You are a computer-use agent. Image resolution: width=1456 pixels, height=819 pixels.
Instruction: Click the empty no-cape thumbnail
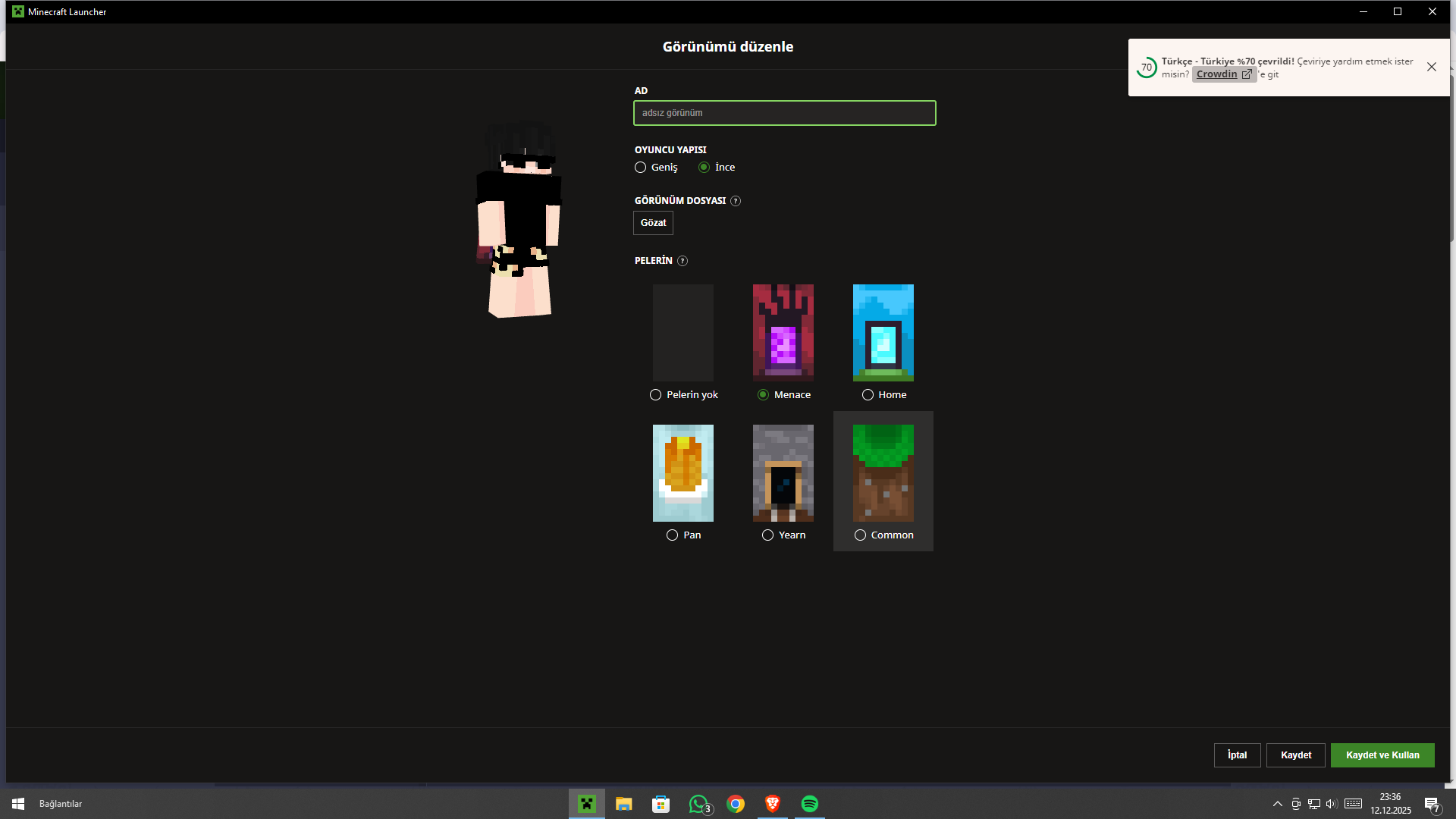coord(683,333)
